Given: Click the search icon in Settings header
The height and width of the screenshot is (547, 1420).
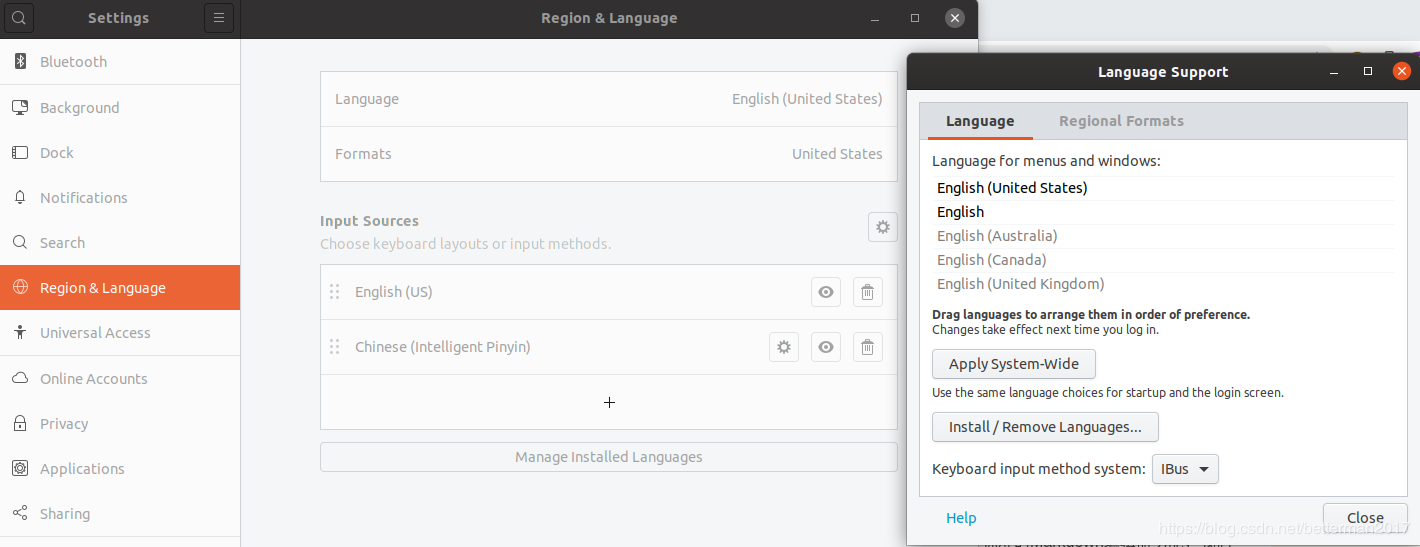Looking at the screenshot, I should click(x=19, y=18).
